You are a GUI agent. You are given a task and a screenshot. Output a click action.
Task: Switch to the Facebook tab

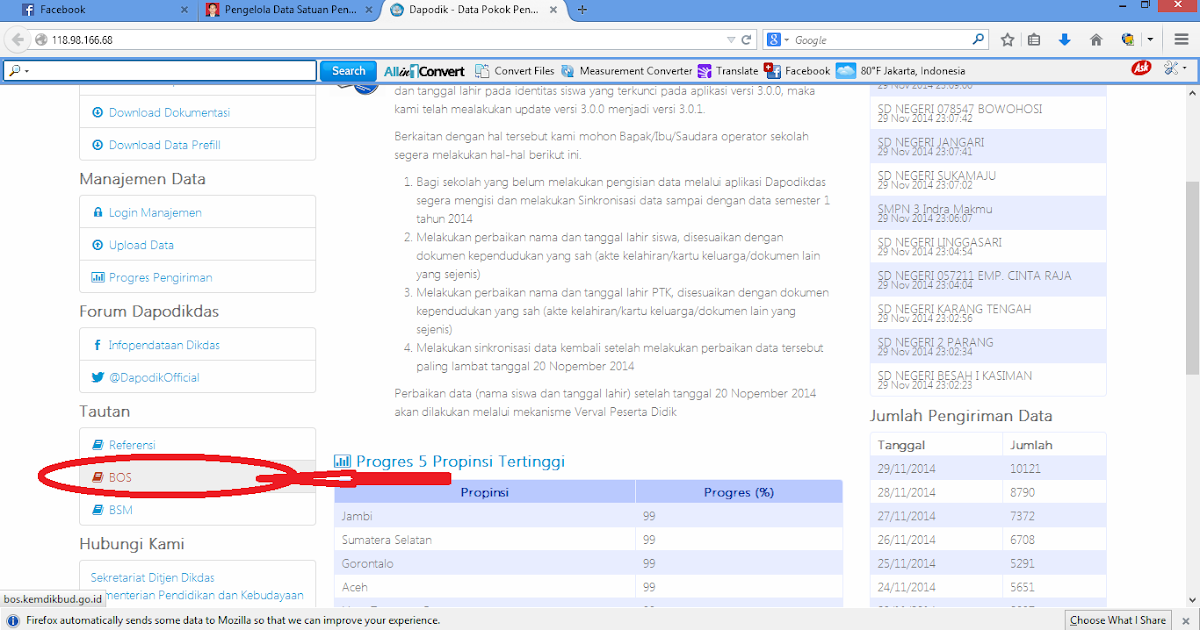click(103, 10)
